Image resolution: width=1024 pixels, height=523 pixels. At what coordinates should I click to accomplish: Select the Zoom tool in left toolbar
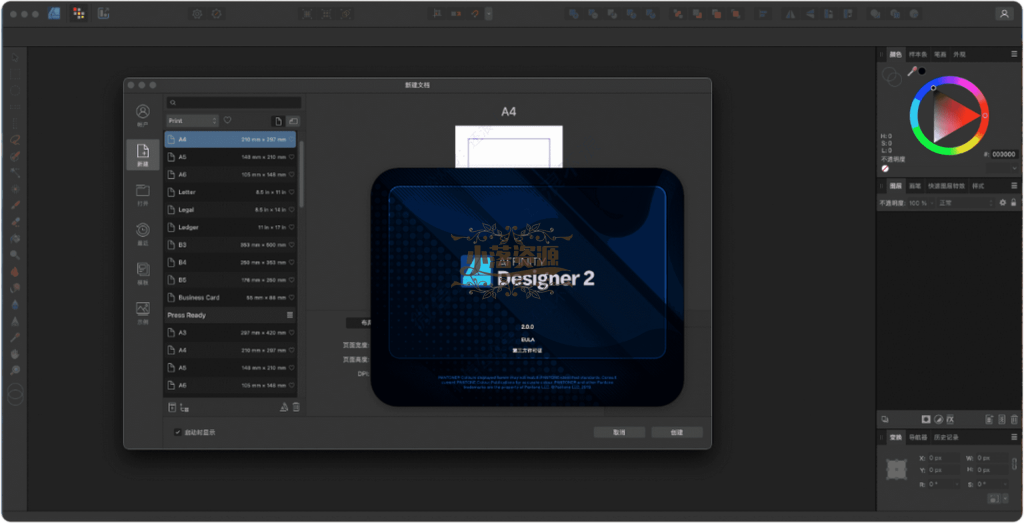pos(14,371)
